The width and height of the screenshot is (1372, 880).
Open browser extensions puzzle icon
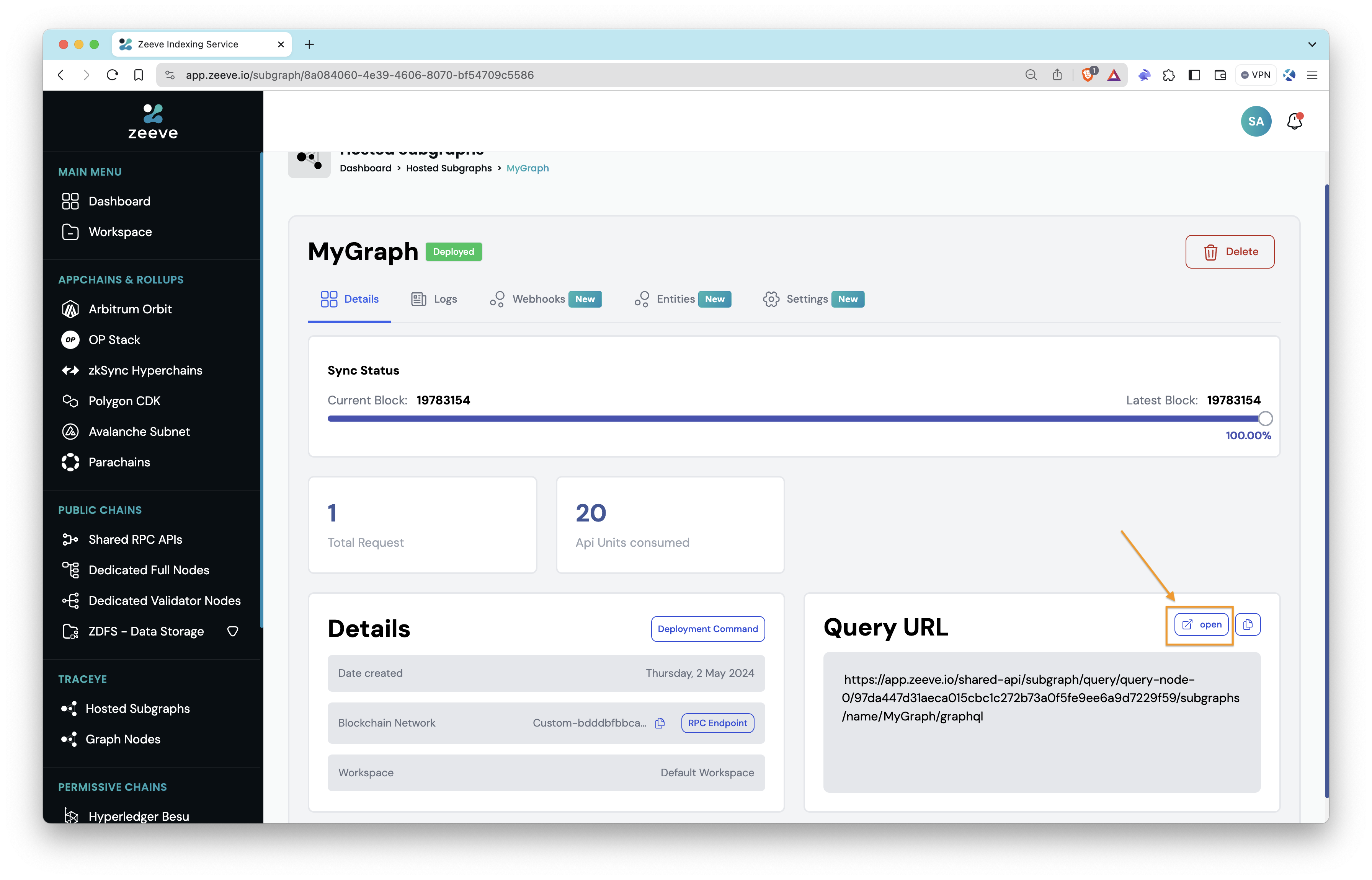pyautogui.click(x=1168, y=75)
